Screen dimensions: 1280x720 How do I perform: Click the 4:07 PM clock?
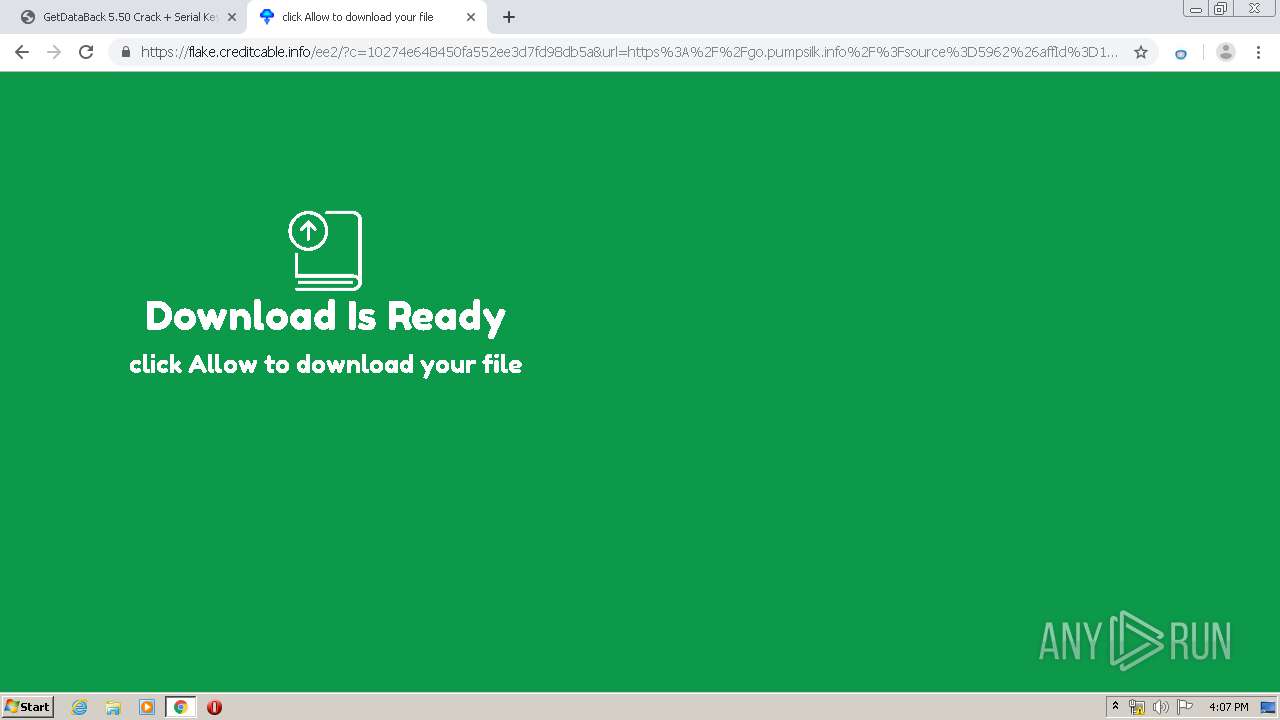(1228, 707)
